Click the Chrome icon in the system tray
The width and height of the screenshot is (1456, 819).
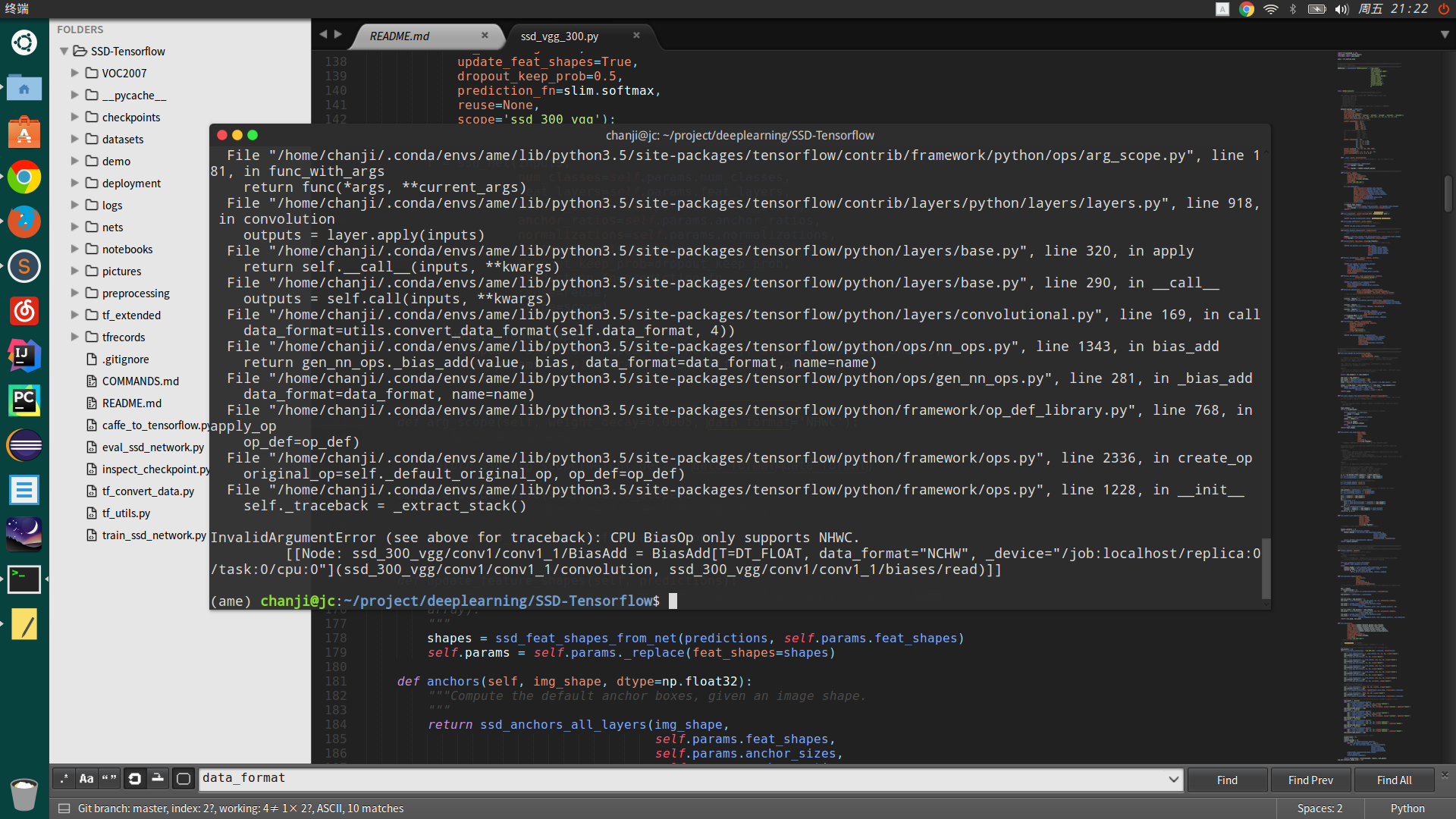(x=1246, y=9)
